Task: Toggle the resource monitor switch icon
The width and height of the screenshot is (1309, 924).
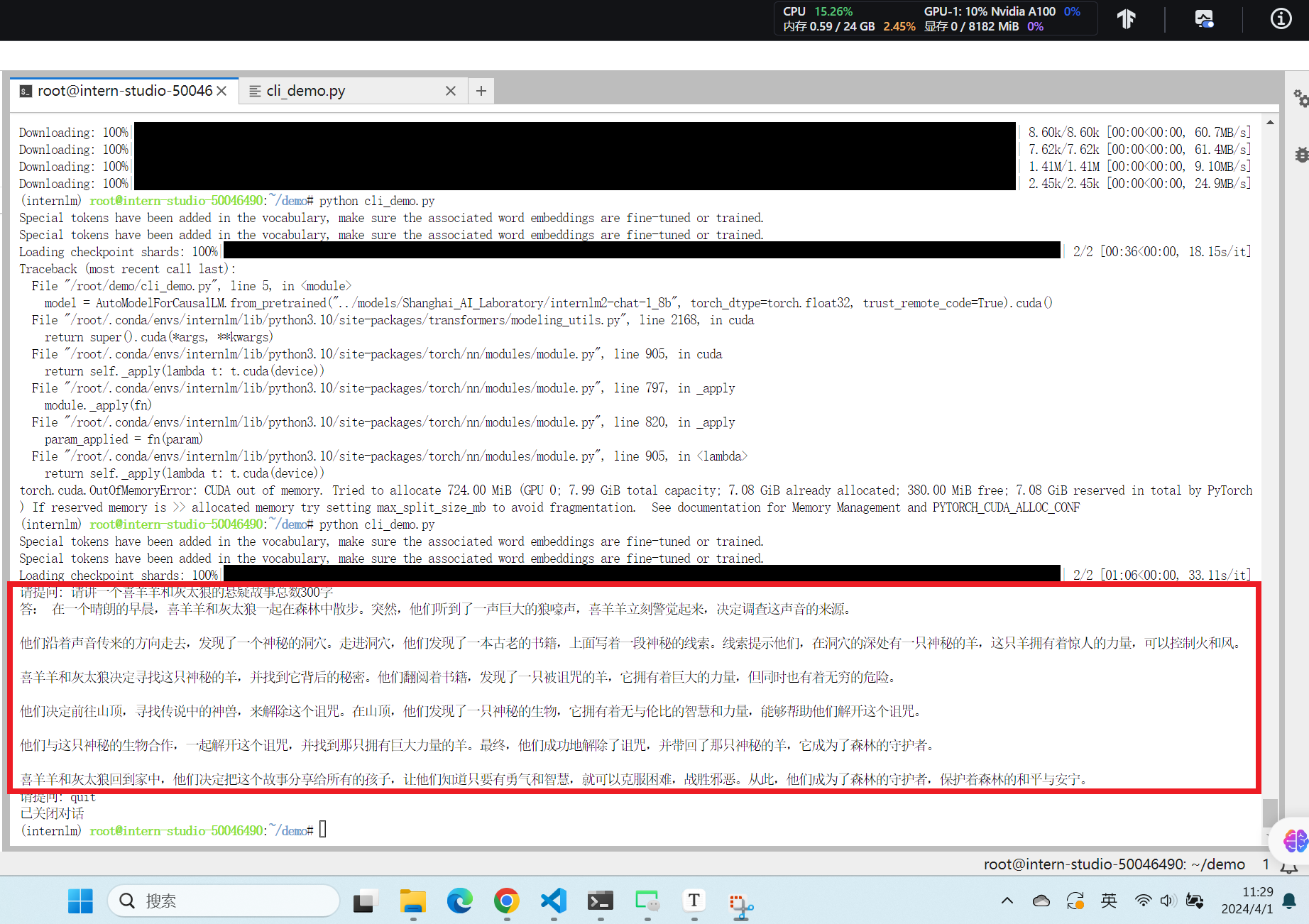Action: point(1204,19)
